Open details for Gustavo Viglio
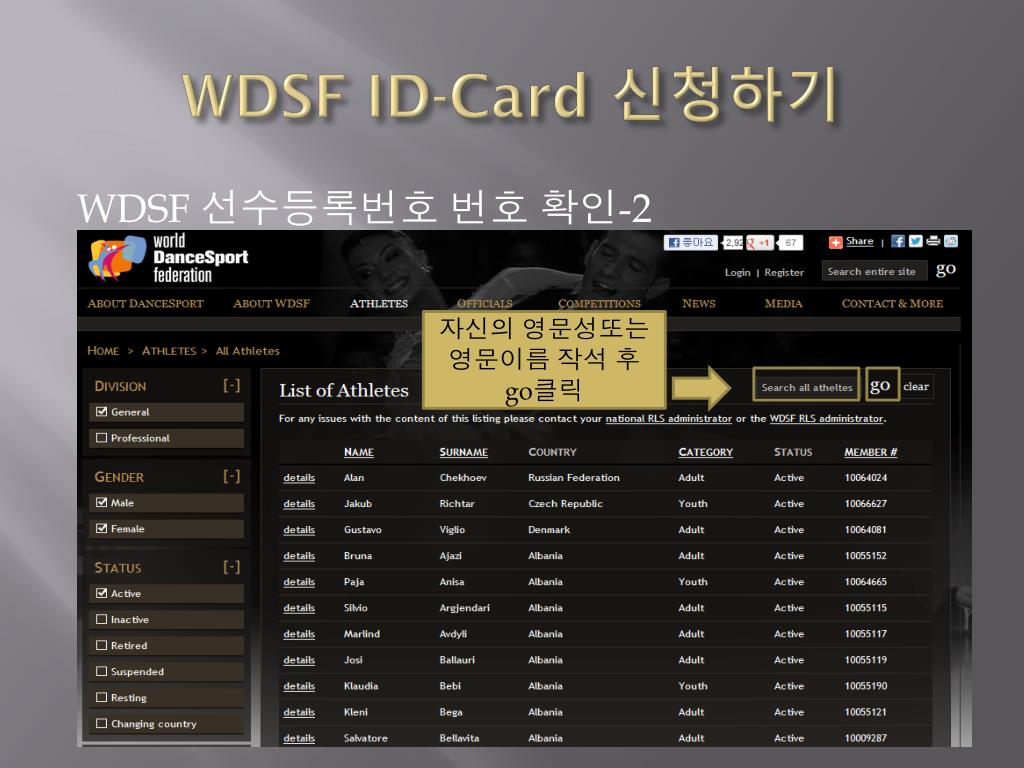 click(x=299, y=530)
